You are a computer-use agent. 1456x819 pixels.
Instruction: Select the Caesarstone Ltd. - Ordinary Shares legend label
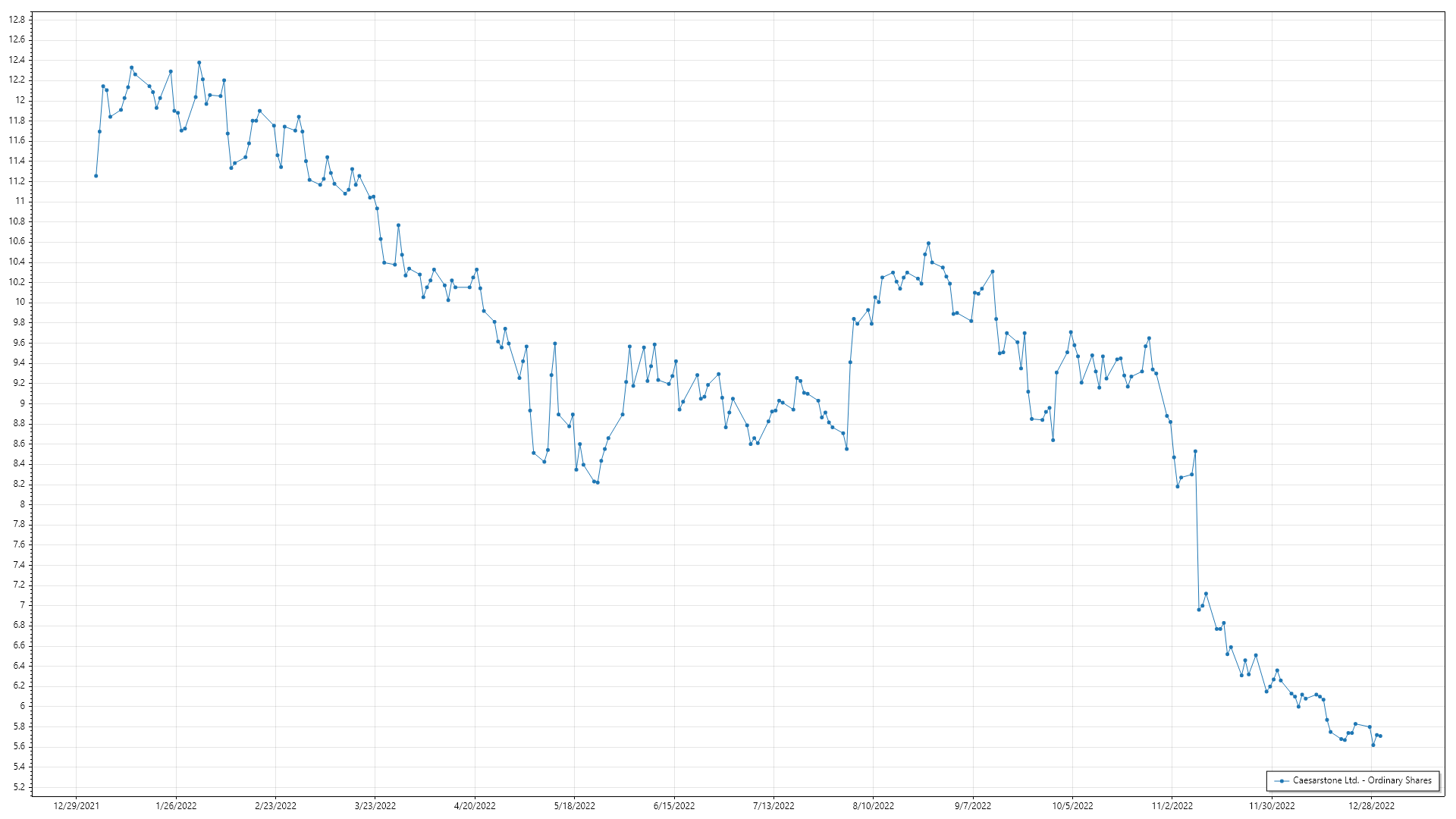(x=1362, y=780)
